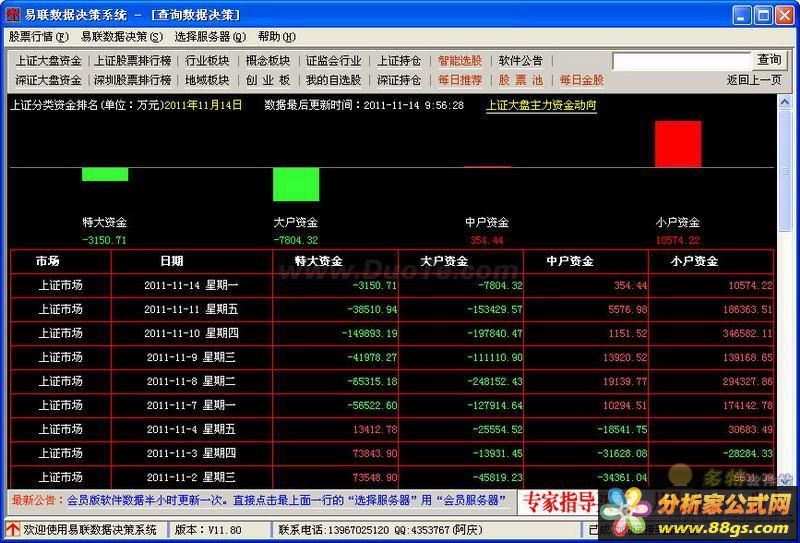
Task: Open 上证股票排行榜
Action: coord(133,61)
